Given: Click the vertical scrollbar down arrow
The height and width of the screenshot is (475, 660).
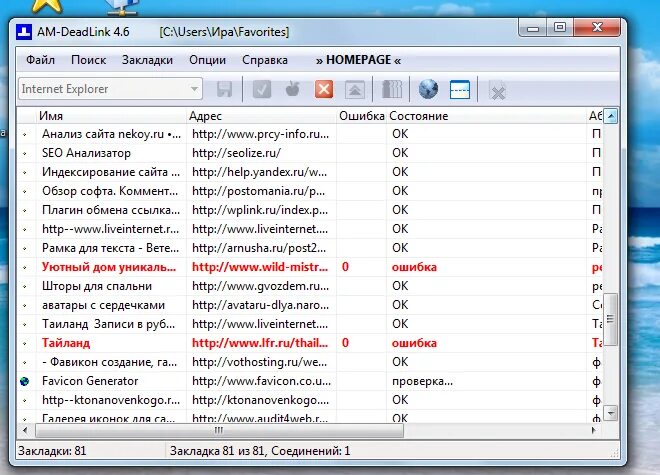Looking at the screenshot, I should (x=610, y=413).
